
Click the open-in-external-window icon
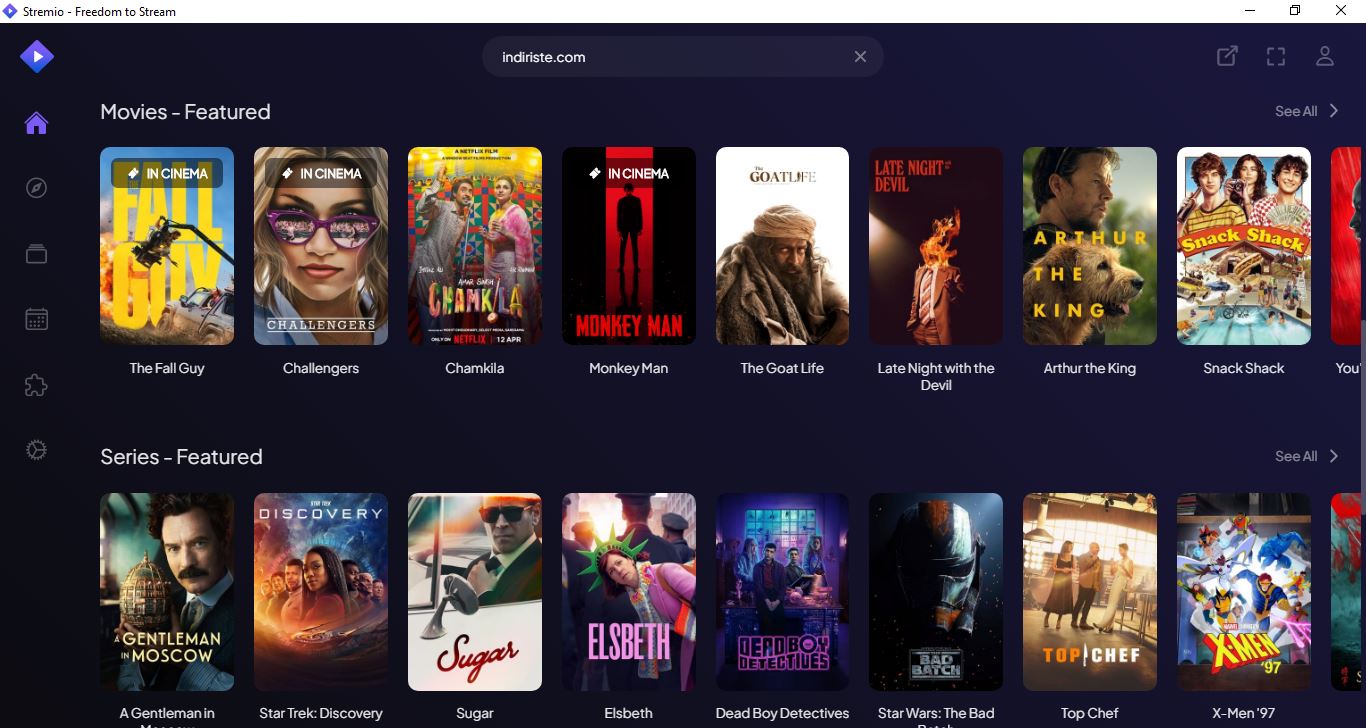click(1227, 57)
